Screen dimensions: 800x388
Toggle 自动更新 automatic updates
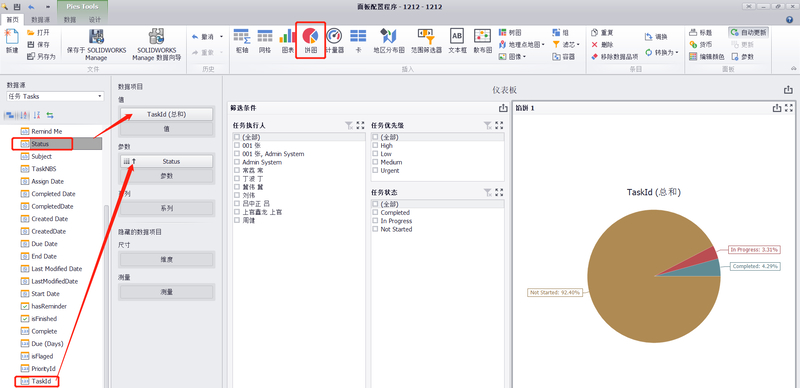(x=748, y=32)
